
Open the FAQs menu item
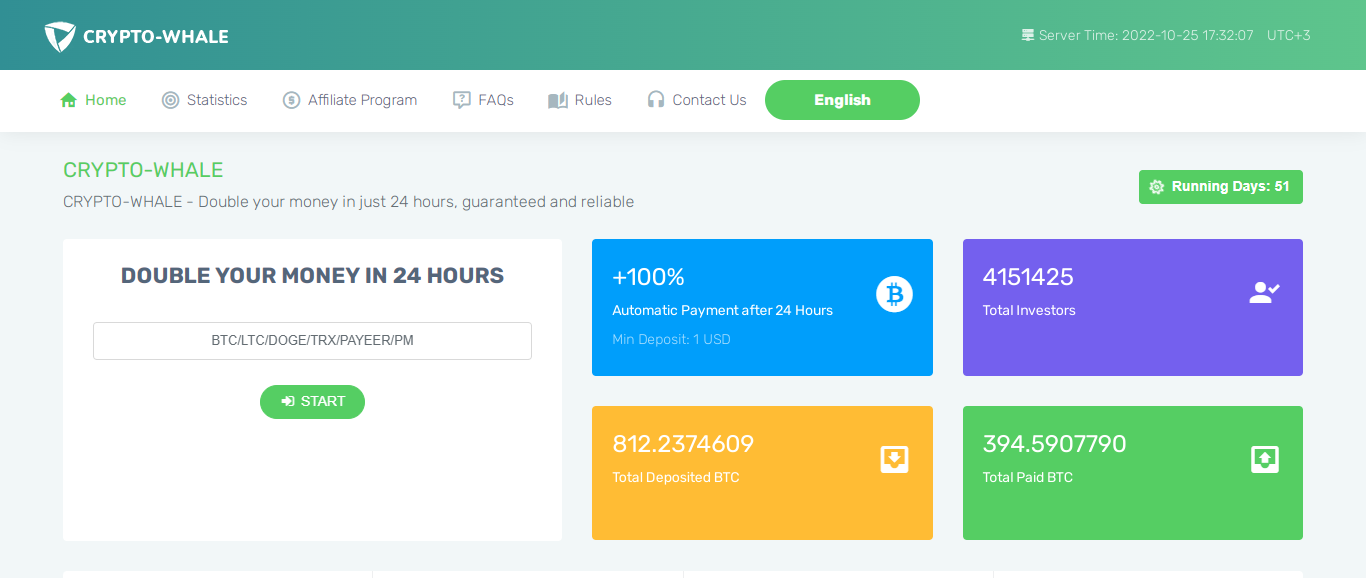click(x=495, y=100)
